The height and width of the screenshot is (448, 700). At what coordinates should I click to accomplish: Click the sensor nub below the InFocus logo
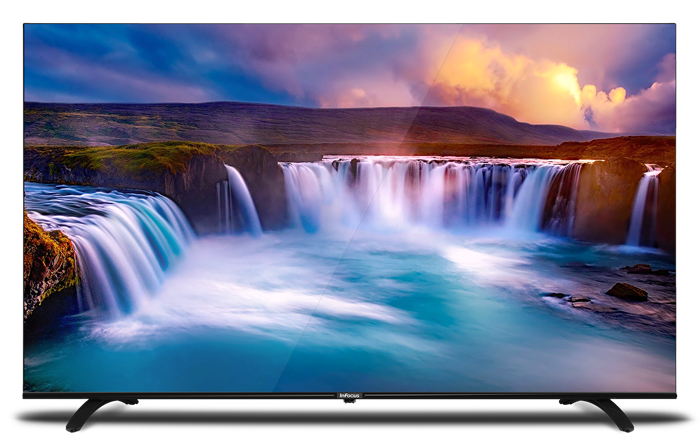(x=350, y=401)
